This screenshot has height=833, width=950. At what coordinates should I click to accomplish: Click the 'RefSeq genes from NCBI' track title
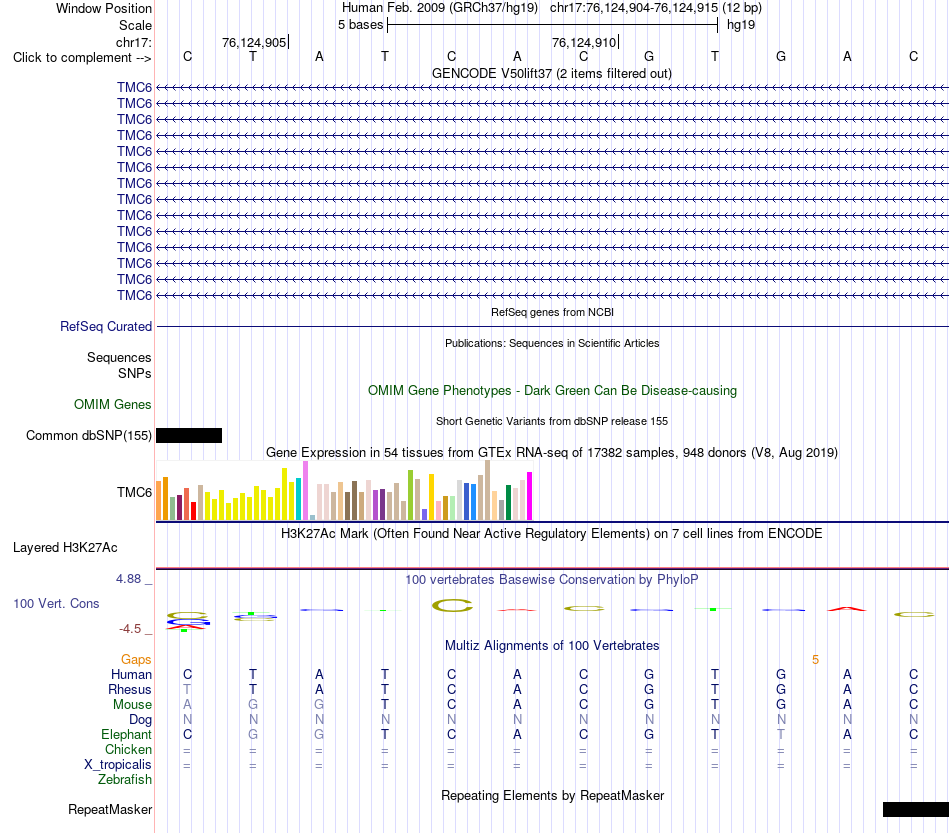click(552, 312)
